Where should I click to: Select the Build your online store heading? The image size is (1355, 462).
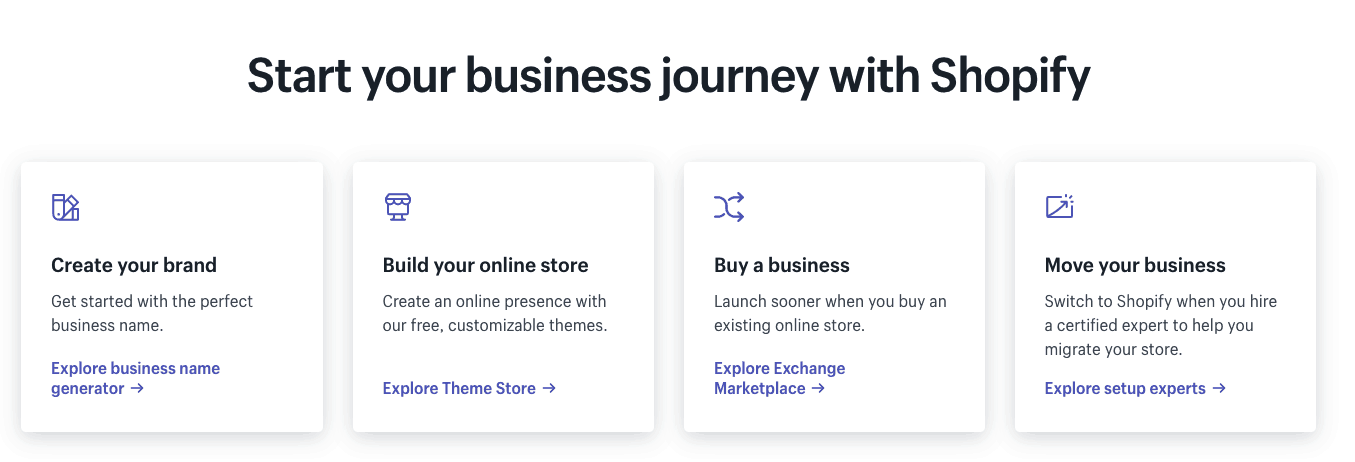485,265
